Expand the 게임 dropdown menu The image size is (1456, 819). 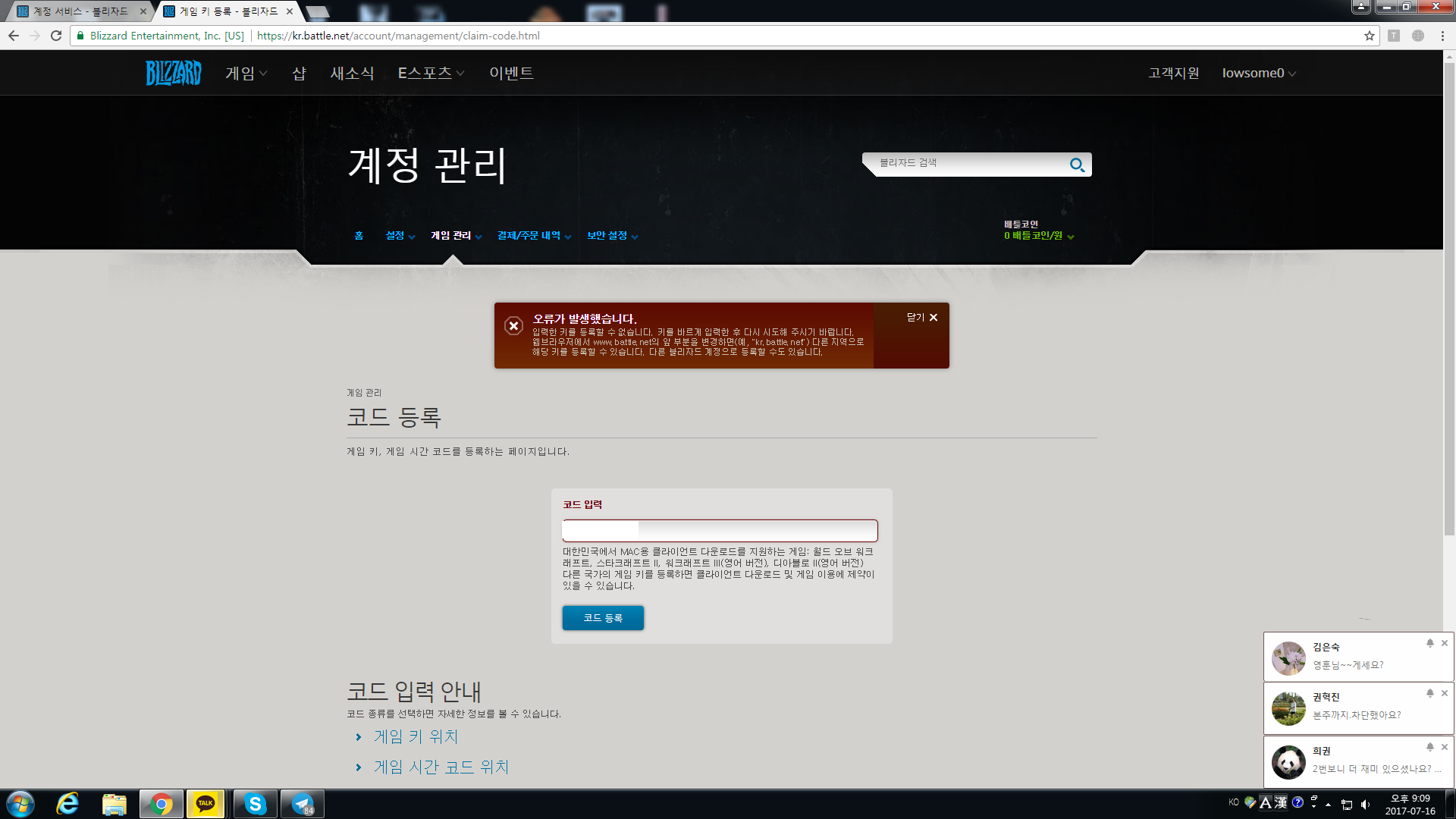click(x=246, y=73)
